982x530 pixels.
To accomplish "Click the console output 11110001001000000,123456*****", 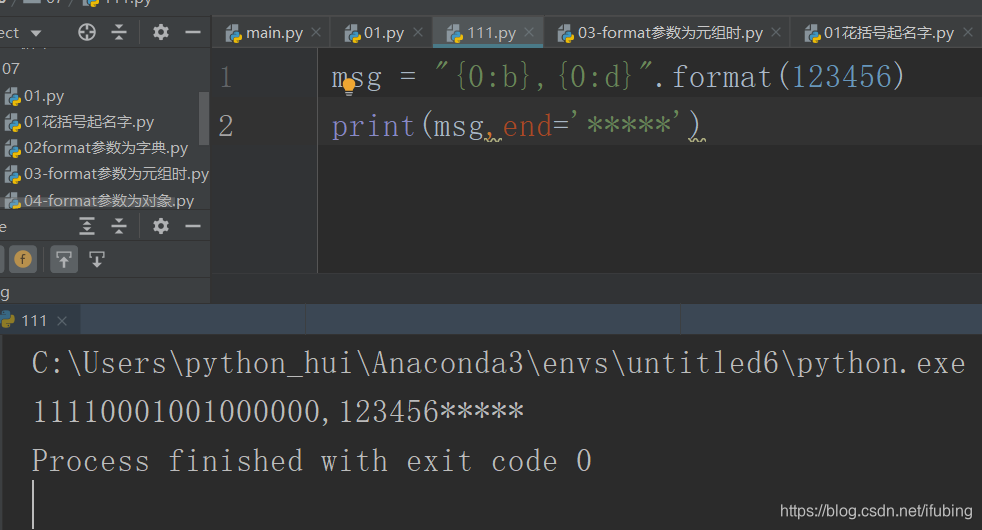I will tap(277, 412).
